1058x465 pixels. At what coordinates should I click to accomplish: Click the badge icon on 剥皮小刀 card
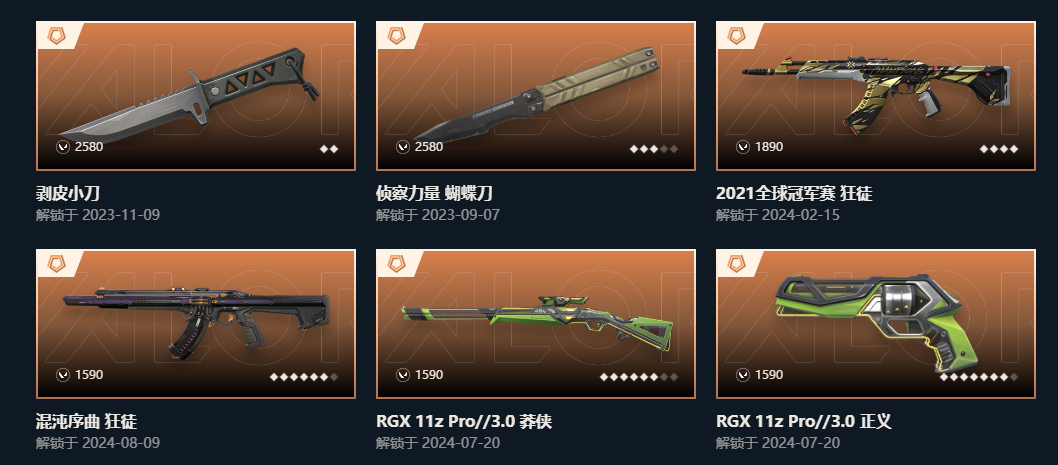tap(57, 36)
